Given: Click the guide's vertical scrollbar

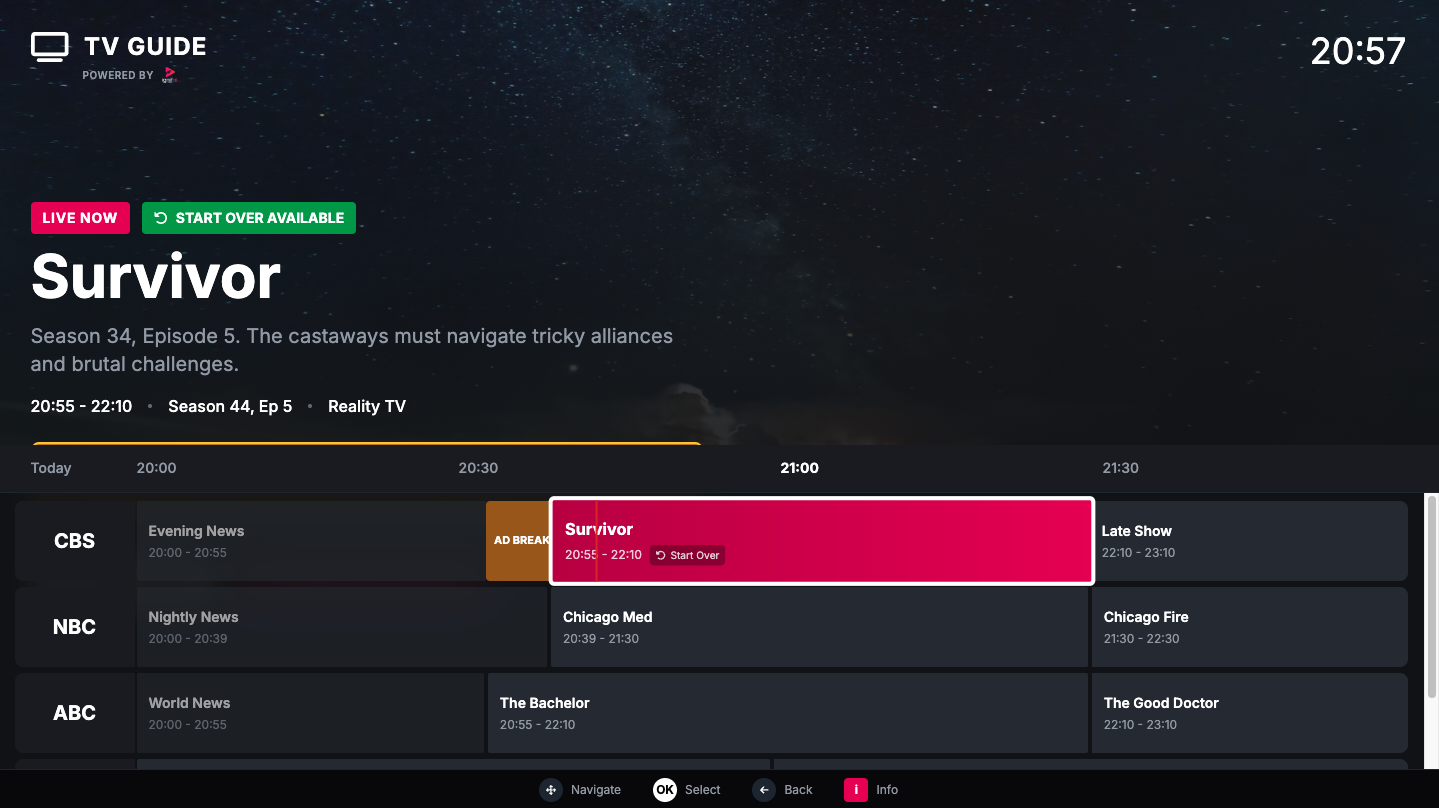Looking at the screenshot, I should pos(1431,596).
